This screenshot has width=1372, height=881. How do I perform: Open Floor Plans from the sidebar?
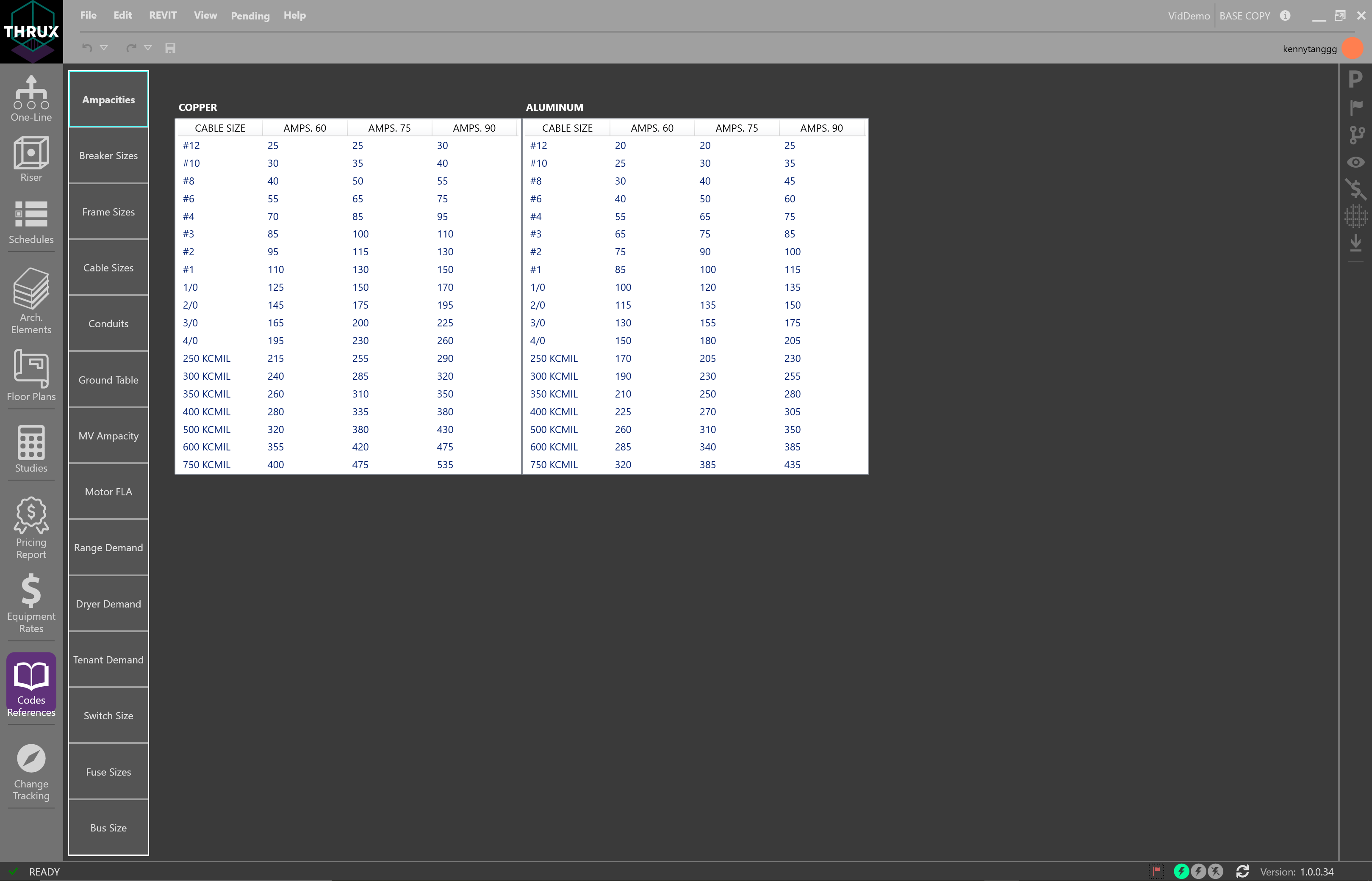coord(31,375)
